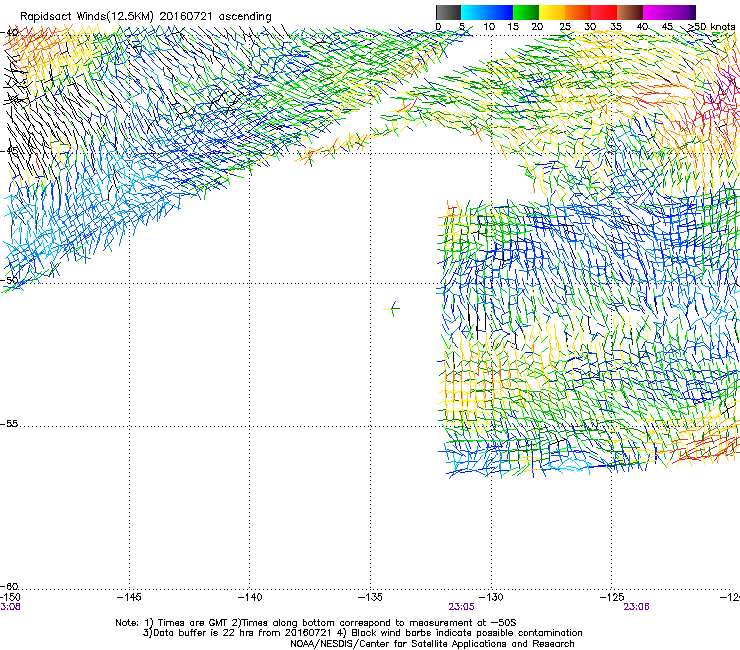The width and height of the screenshot is (740, 650).
Task: Click the cyan 5-10 knots legend swatch
Action: pyautogui.click(x=474, y=12)
